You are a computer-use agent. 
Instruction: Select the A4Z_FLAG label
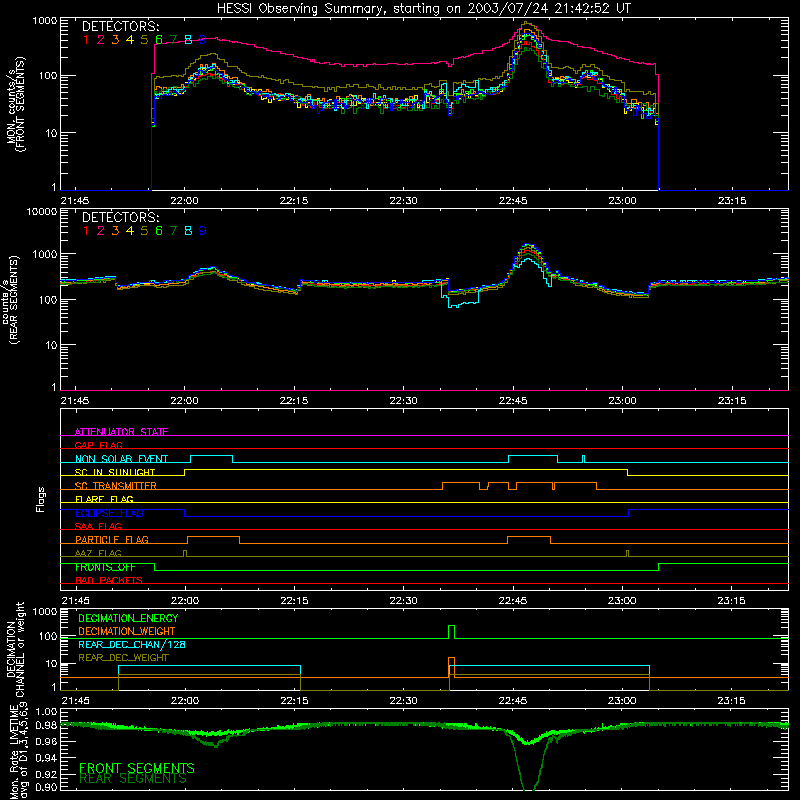pyautogui.click(x=98, y=553)
